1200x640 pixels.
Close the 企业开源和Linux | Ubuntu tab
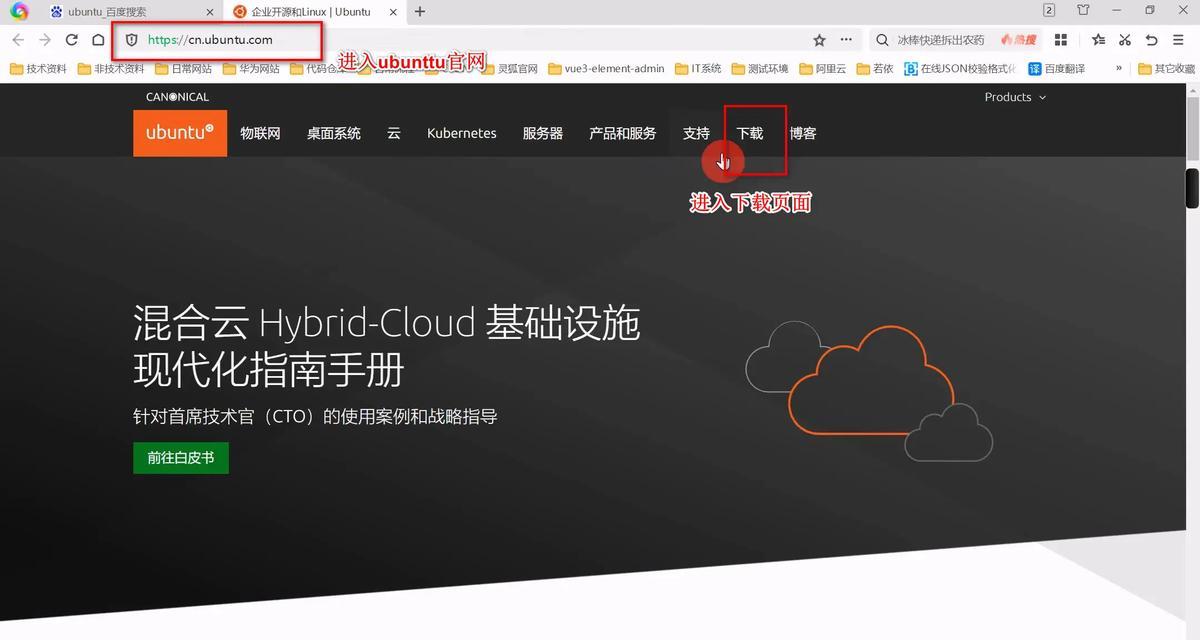(x=392, y=12)
